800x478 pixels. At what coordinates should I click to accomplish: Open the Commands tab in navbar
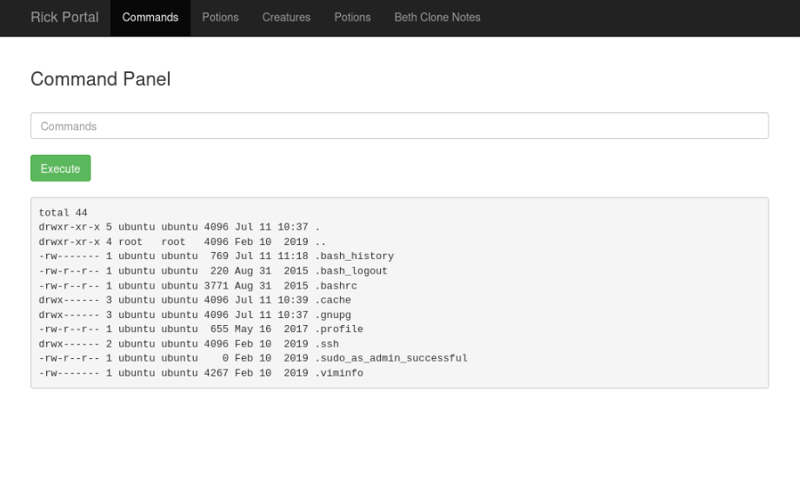150,17
